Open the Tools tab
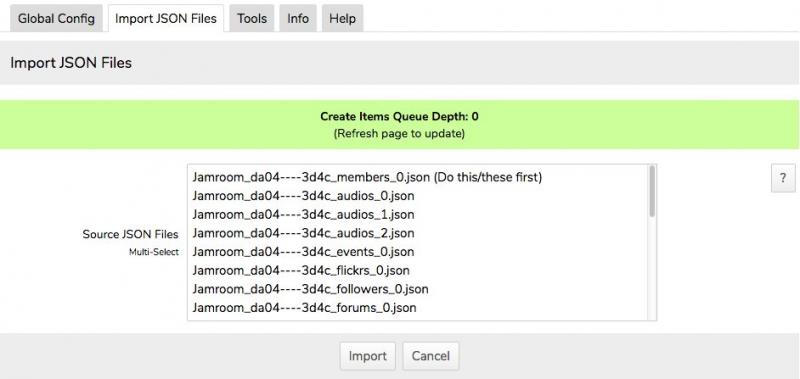Image resolution: width=800 pixels, height=379 pixels. (252, 19)
